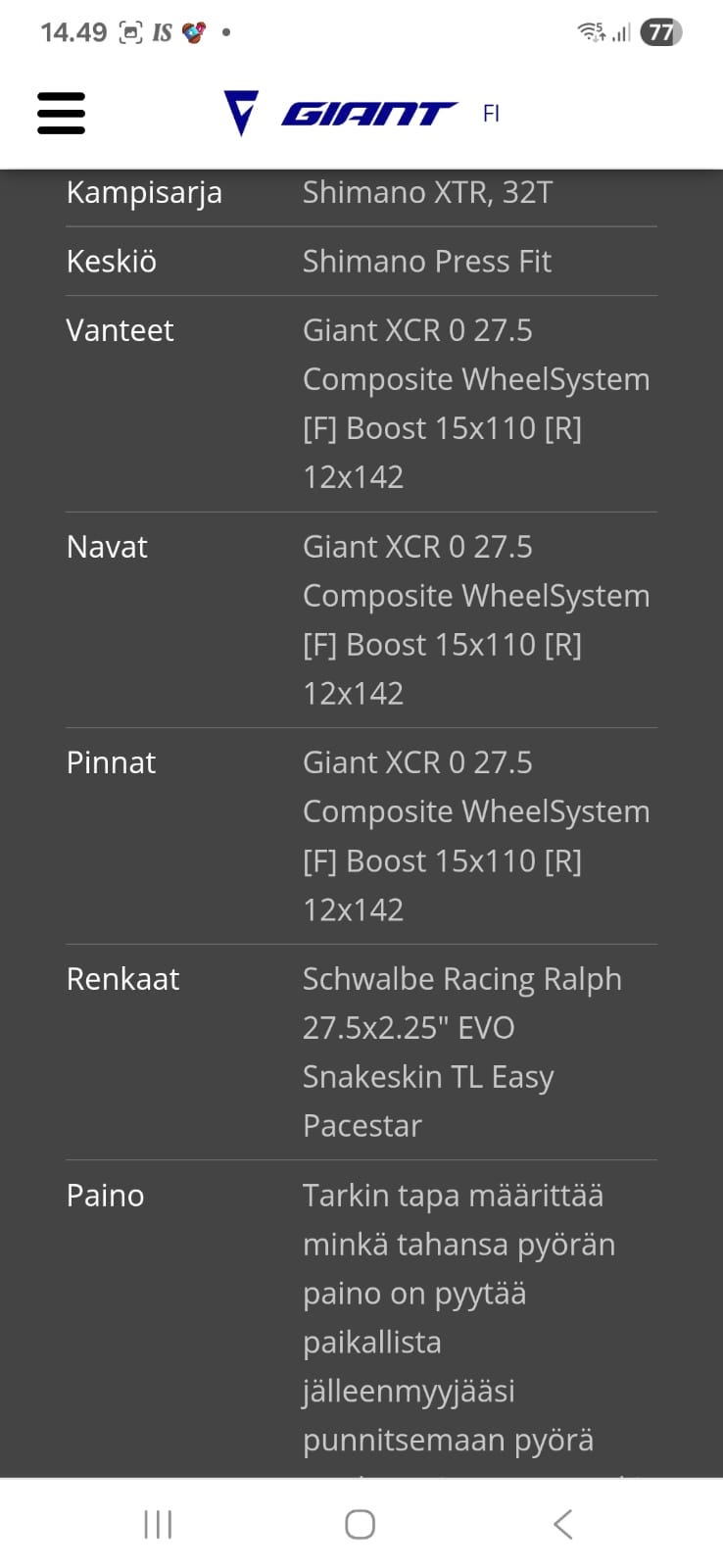Tap the 14.49 clock in status bar

point(73,33)
